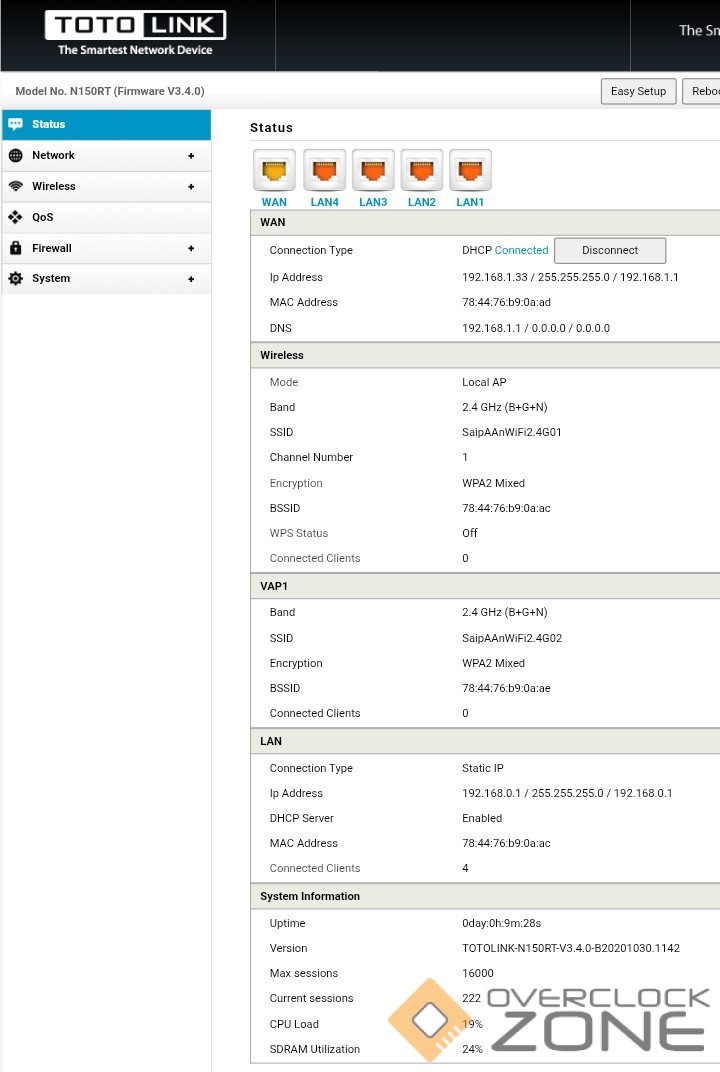Click the Network globe icon
720x1072 pixels.
click(x=15, y=155)
